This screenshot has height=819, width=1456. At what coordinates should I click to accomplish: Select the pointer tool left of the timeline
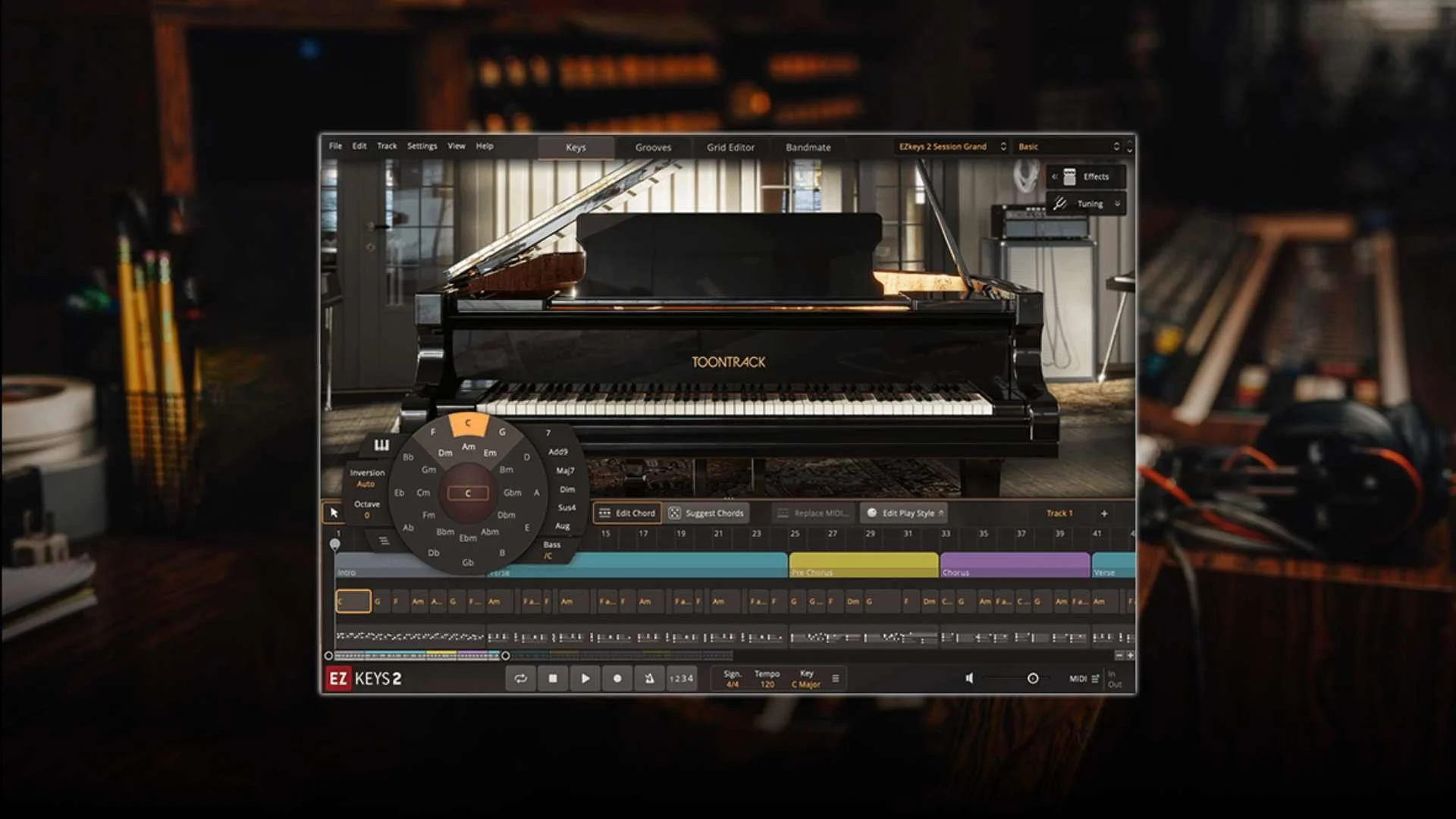[x=334, y=513]
